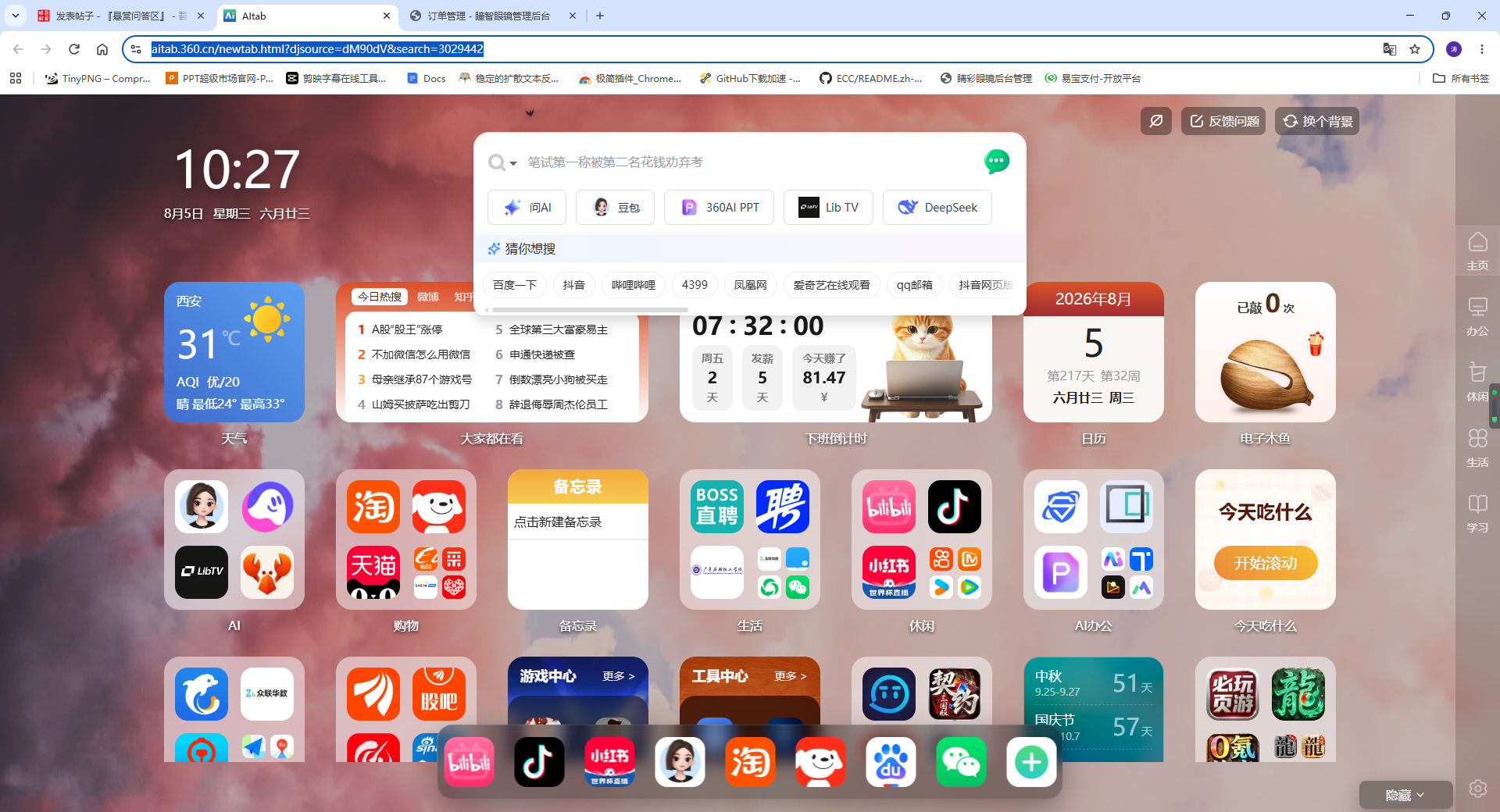Collapse widgets with the 隐藏 button
This screenshot has height=812, width=1500.
point(1405,795)
